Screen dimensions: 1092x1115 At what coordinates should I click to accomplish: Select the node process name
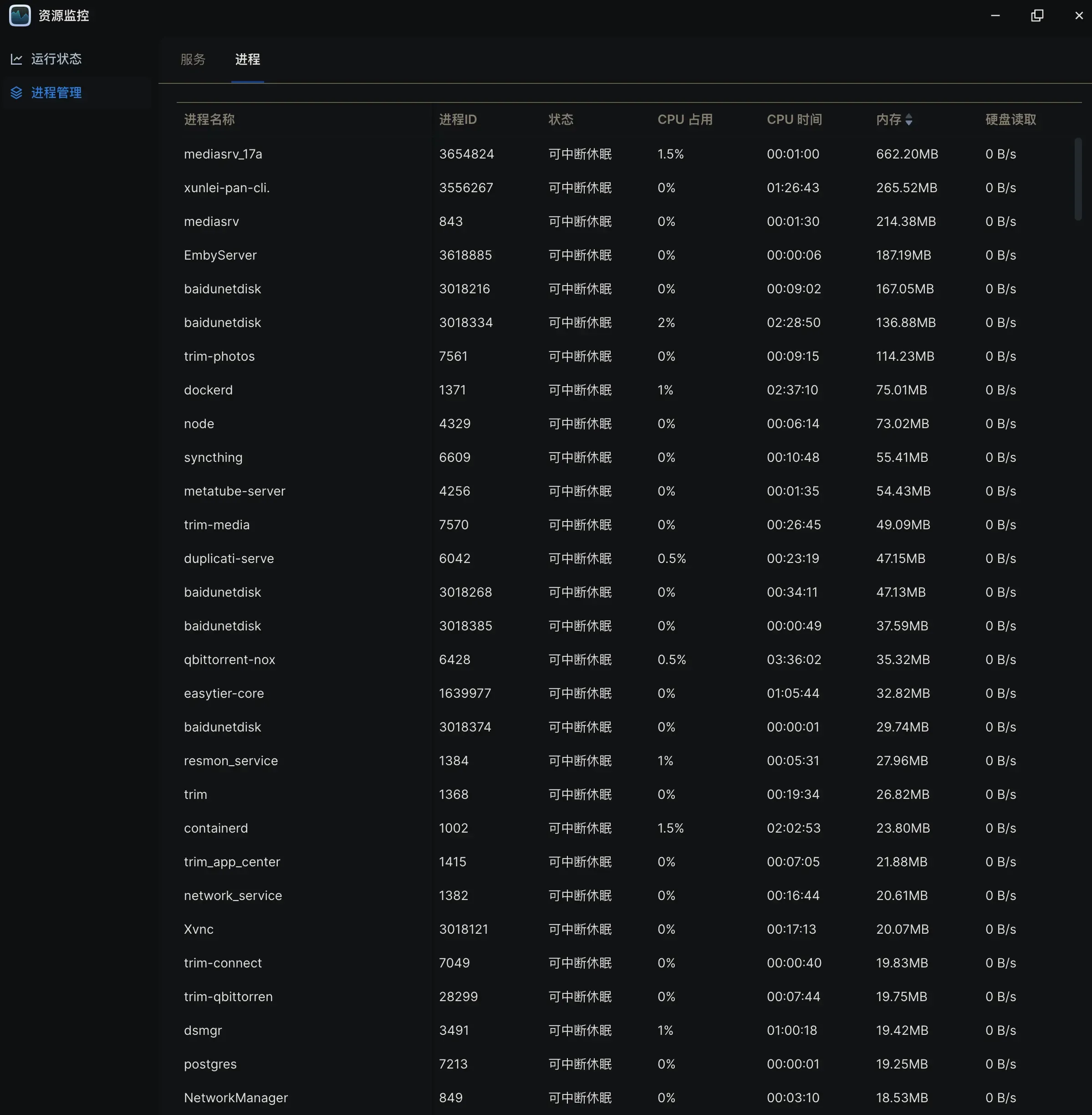point(199,424)
